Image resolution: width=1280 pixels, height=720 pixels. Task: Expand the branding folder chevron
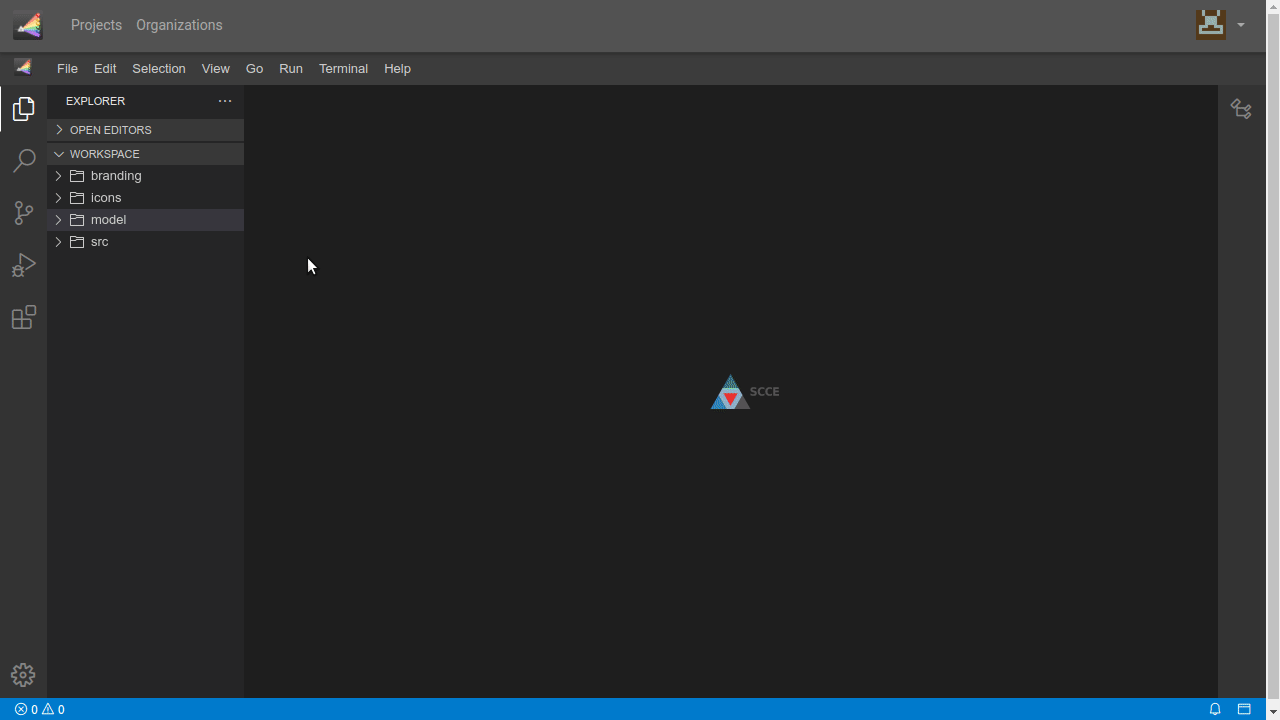59,176
